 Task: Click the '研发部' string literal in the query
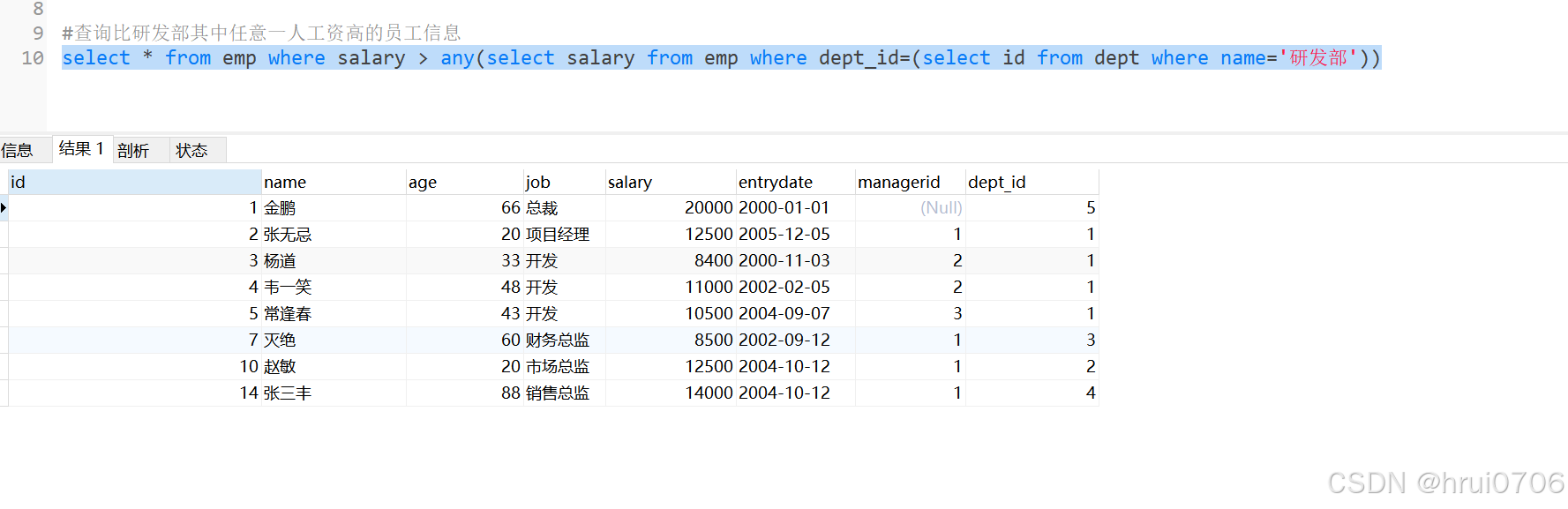click(1318, 58)
